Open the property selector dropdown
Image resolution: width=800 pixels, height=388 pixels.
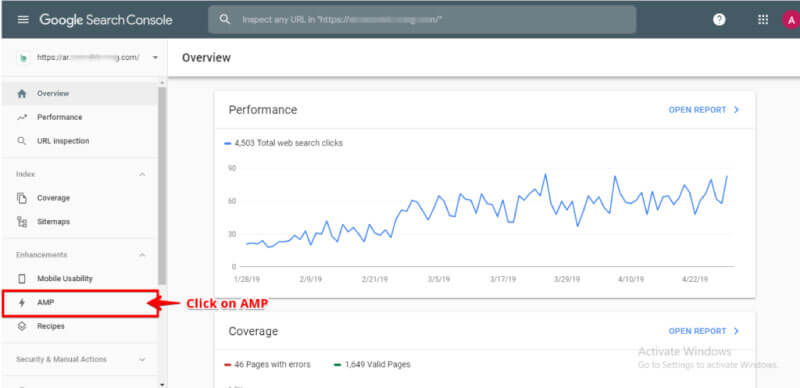(x=155, y=58)
